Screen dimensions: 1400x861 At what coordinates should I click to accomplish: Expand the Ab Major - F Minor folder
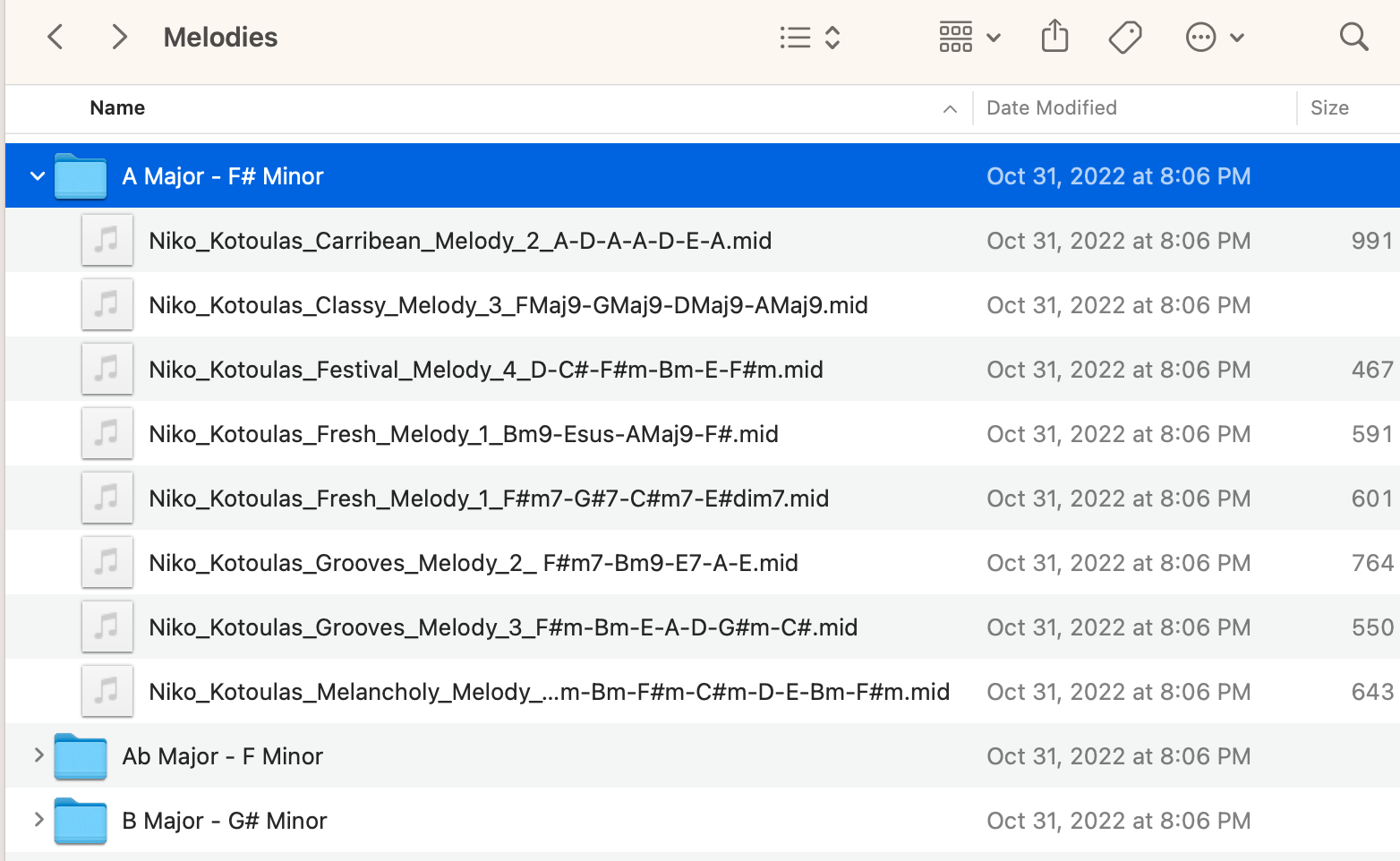[x=38, y=755]
